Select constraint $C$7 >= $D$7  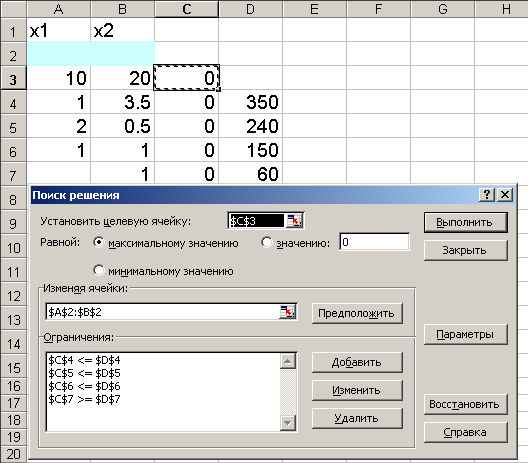(84, 399)
